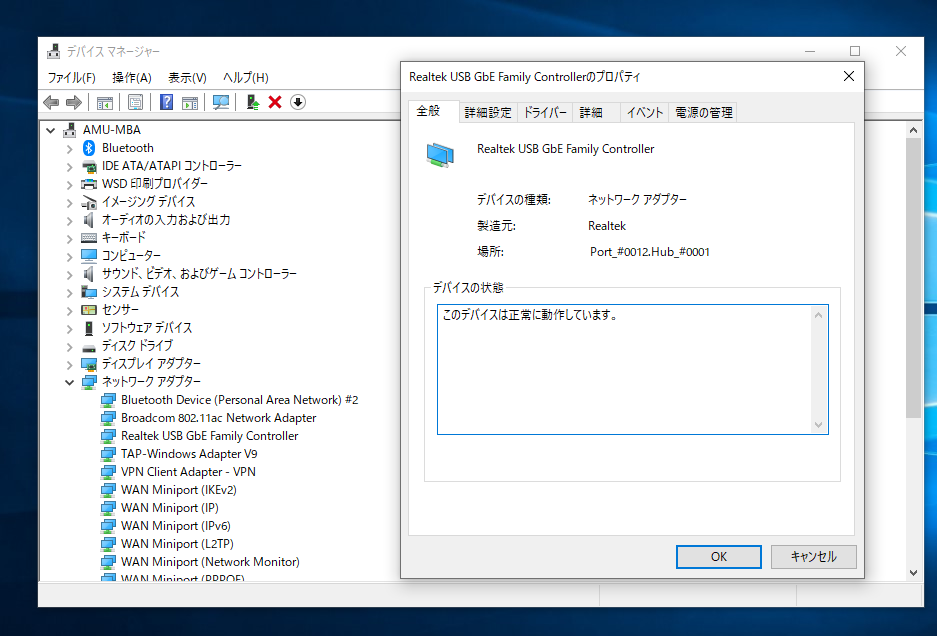The width and height of the screenshot is (937, 636).
Task: Click the show/hide console tree toolbar icon
Action: tap(105, 102)
